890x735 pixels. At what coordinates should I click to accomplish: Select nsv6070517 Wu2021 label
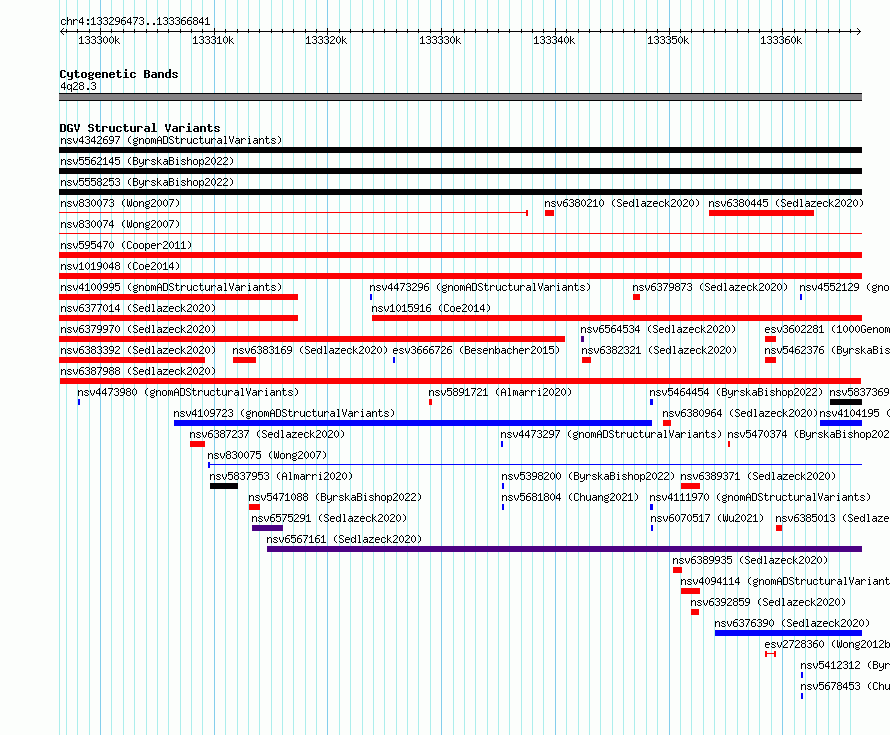coord(707,518)
